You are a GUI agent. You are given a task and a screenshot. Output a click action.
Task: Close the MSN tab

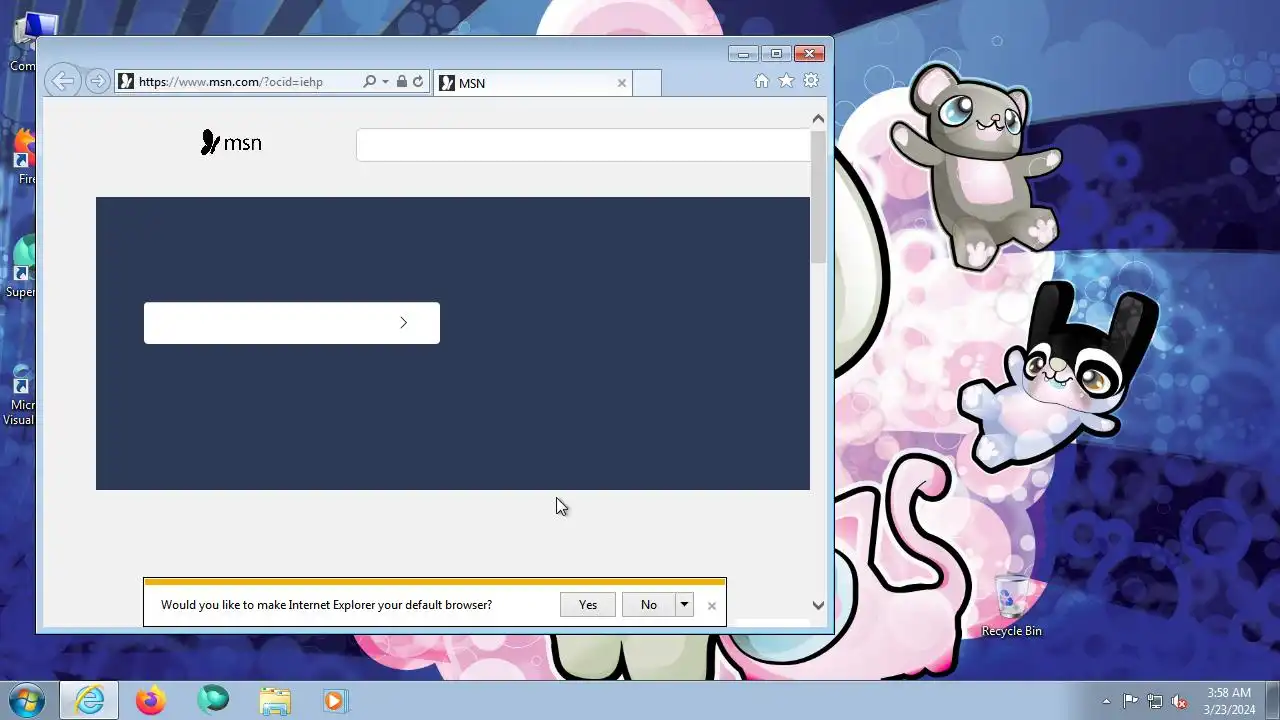click(x=621, y=83)
